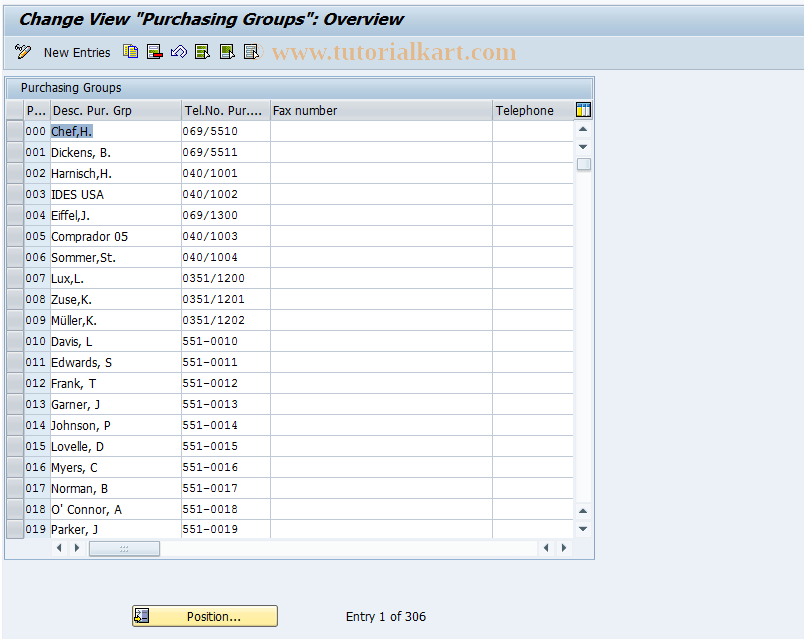804x639 pixels.
Task: Select the highlighted Chef,H. description cell
Action: 70,131
